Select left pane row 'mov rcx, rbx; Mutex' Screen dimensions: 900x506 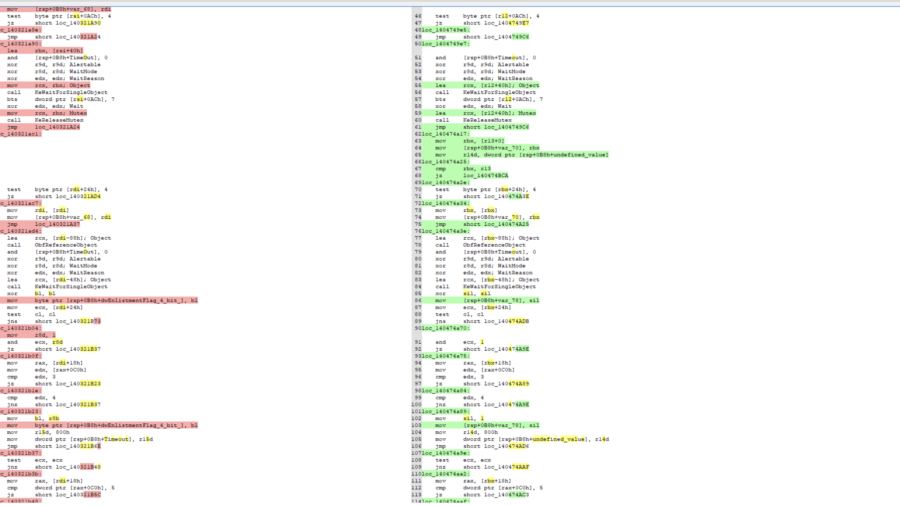click(x=47, y=113)
